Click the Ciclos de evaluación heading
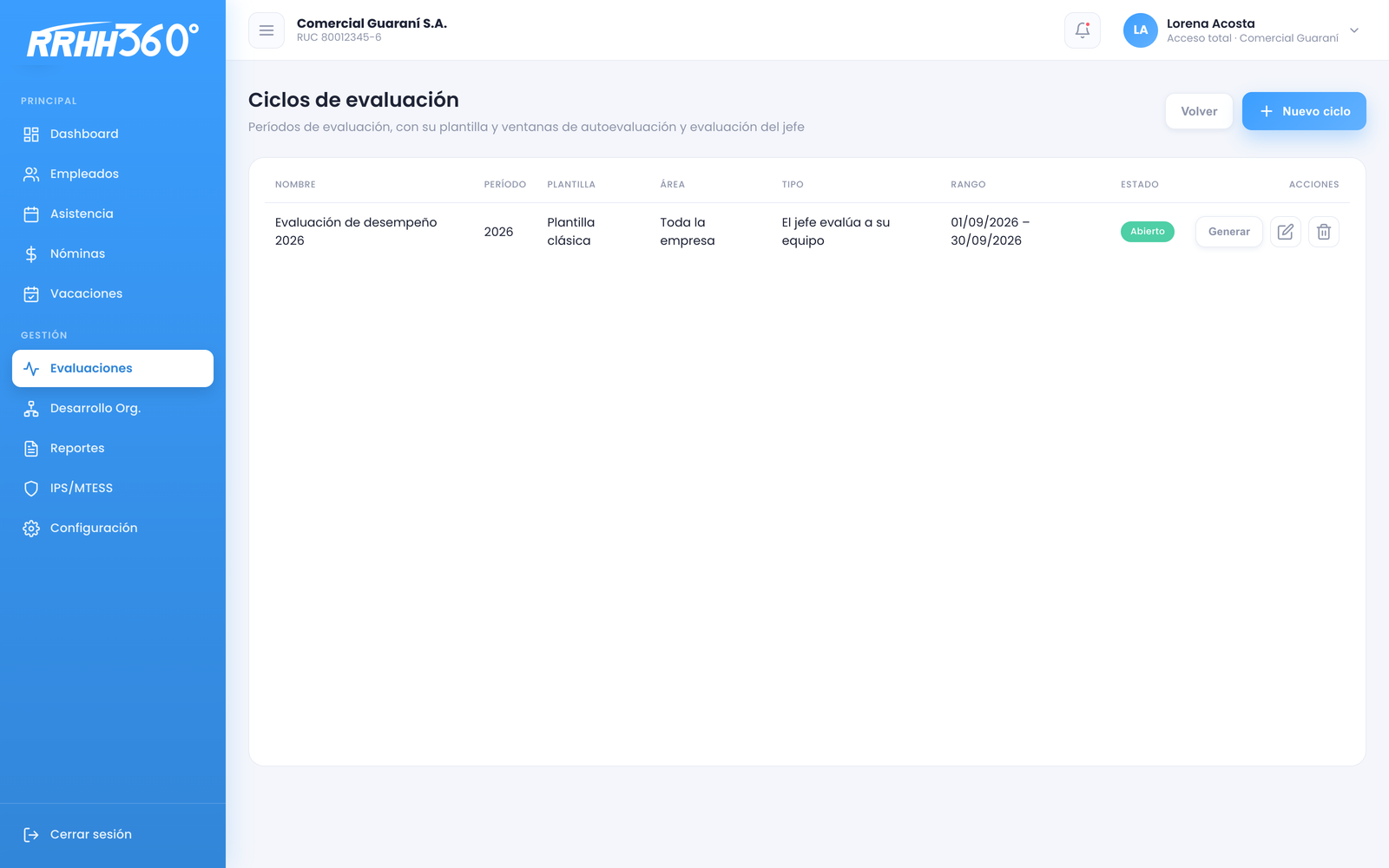This screenshot has height=868, width=1389. (353, 100)
